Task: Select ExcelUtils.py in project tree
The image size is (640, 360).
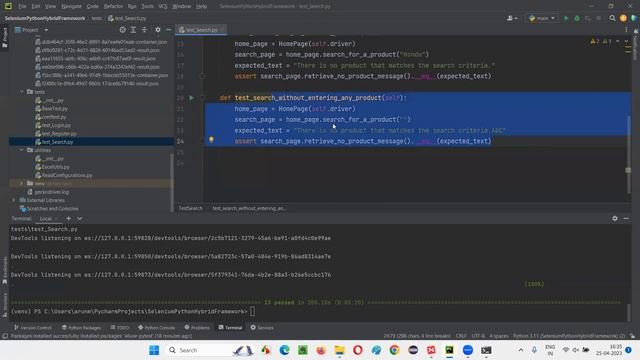Action: point(55,167)
